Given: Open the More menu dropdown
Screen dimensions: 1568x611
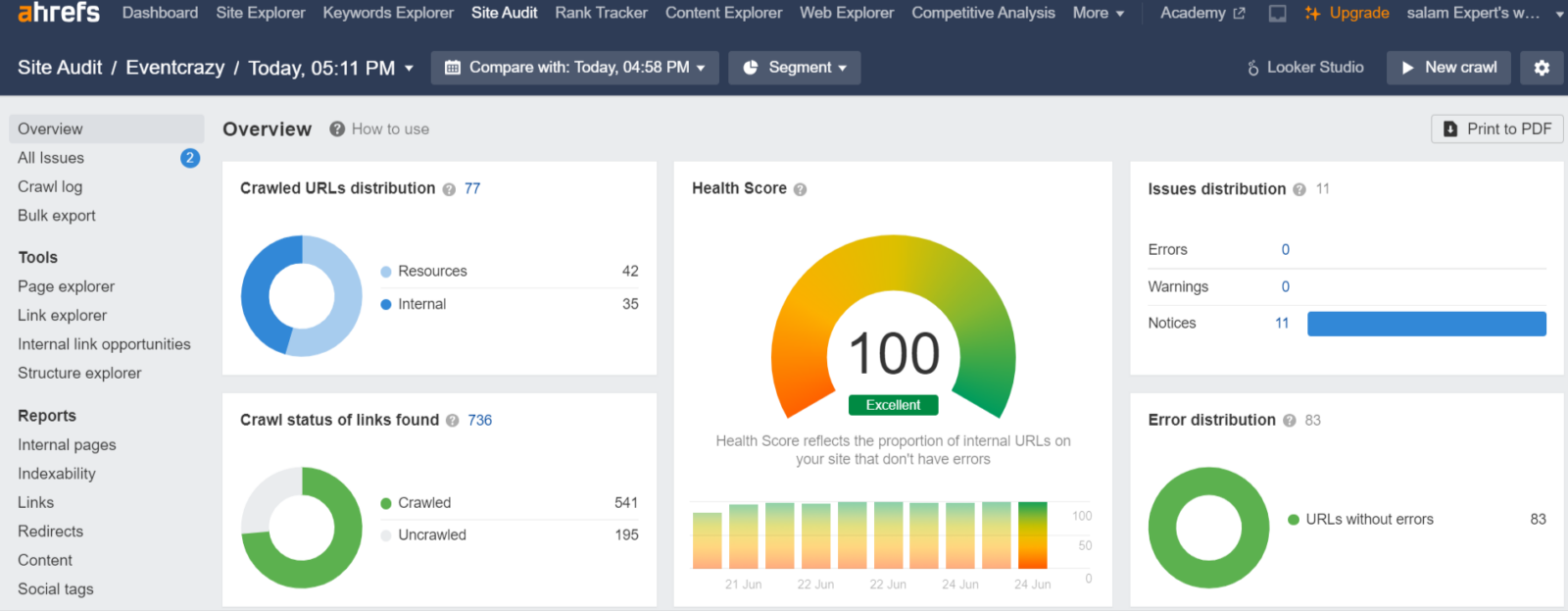Looking at the screenshot, I should [x=1099, y=13].
